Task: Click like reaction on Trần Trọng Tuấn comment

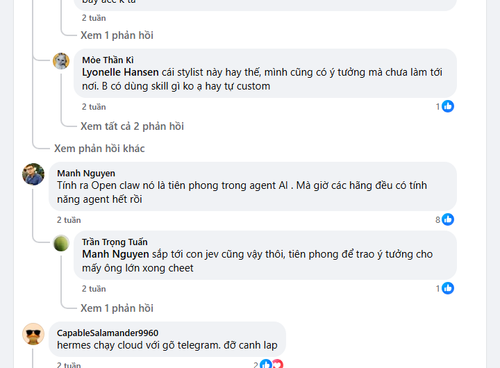Action: (x=448, y=288)
